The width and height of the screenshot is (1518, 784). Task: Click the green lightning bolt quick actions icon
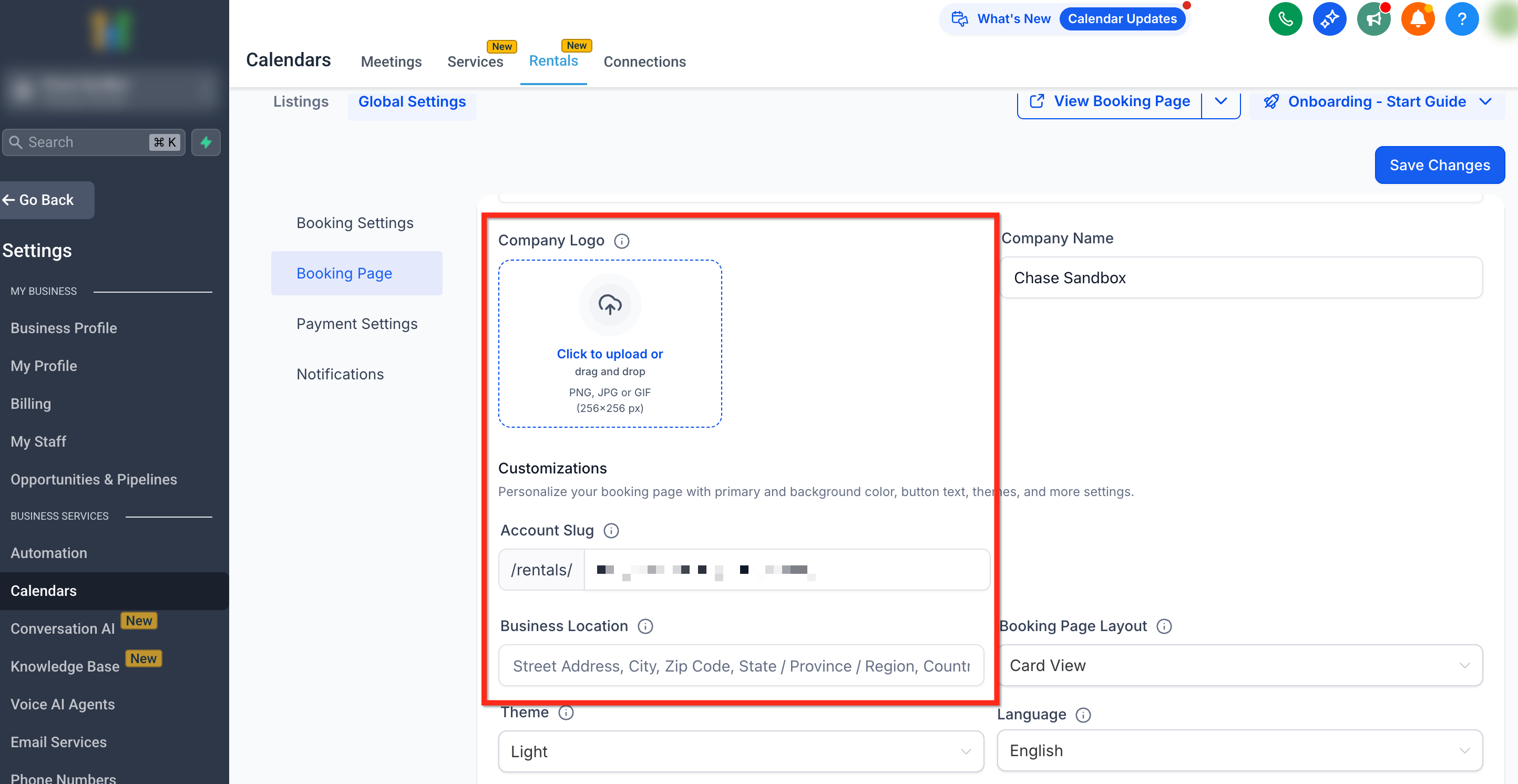click(x=206, y=142)
